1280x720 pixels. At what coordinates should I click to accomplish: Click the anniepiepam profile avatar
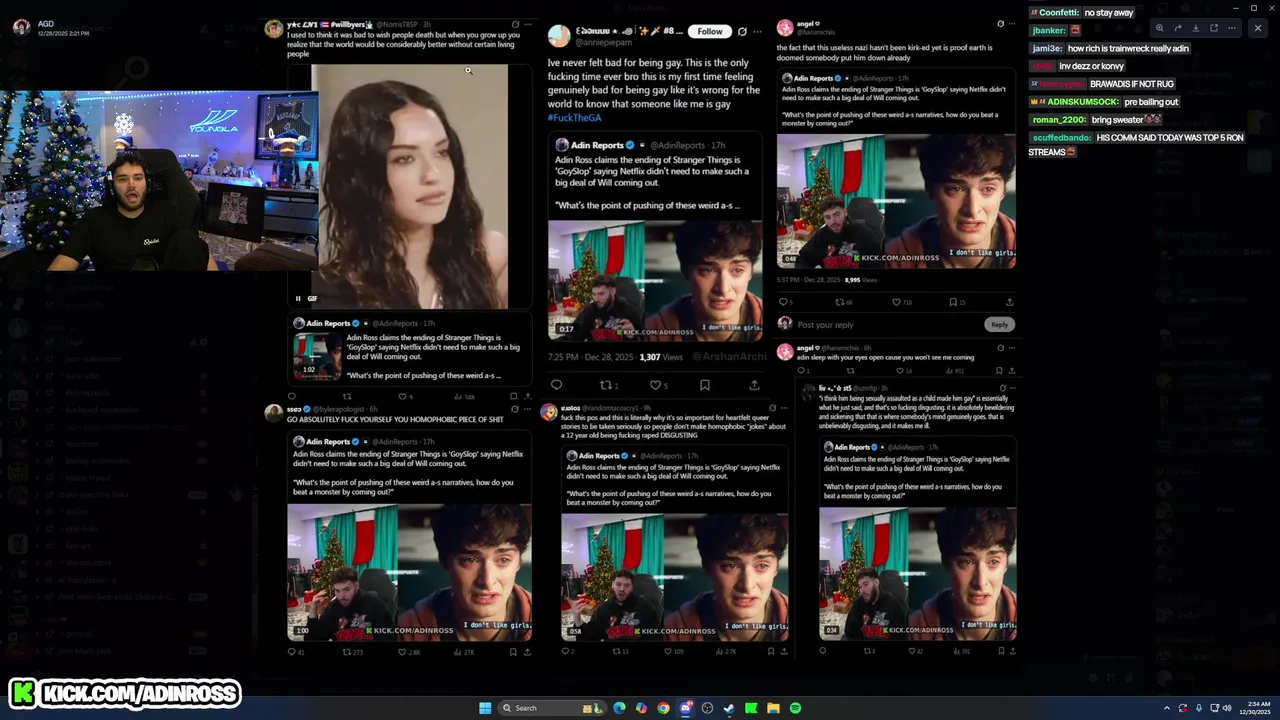[x=559, y=37]
